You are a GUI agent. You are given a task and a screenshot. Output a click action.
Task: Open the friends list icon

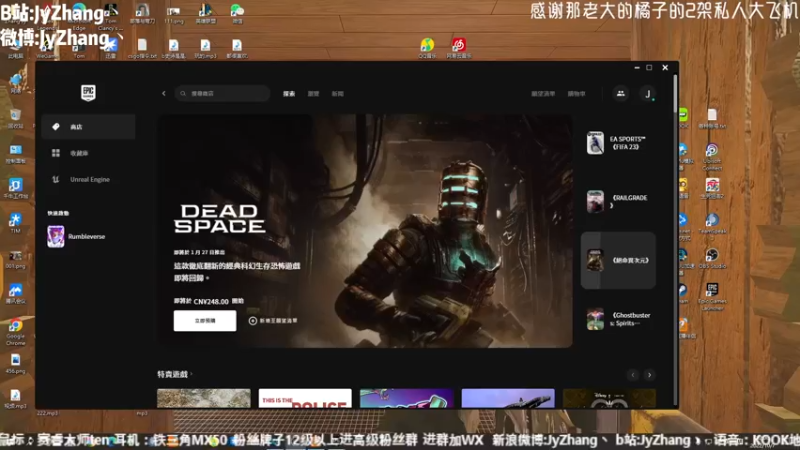(x=621, y=93)
